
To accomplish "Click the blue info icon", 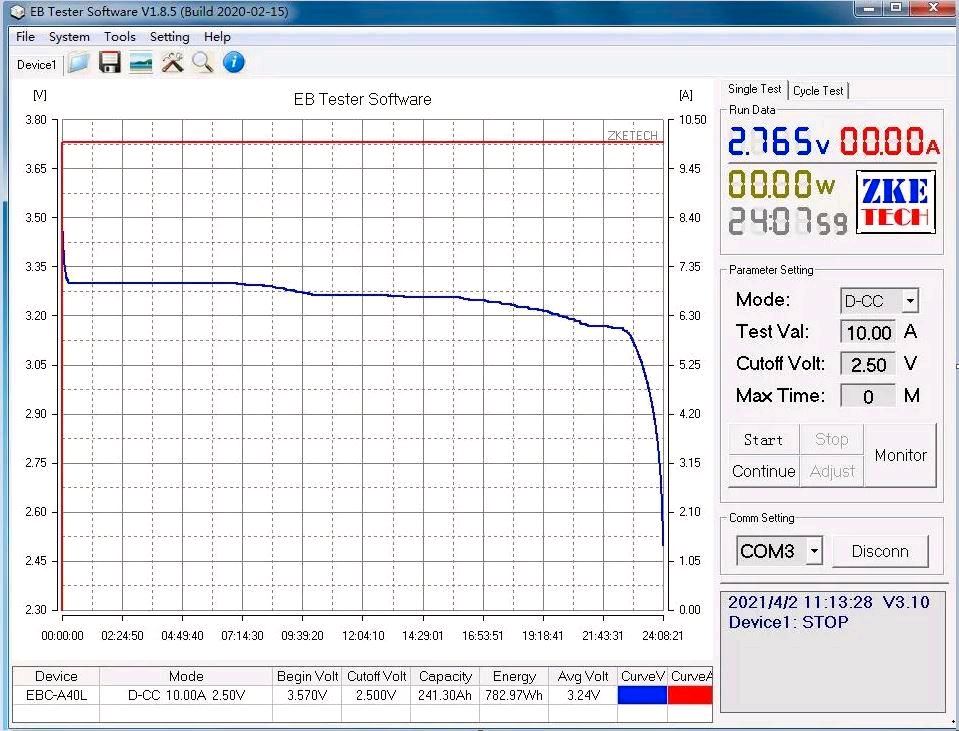I will pyautogui.click(x=234, y=63).
